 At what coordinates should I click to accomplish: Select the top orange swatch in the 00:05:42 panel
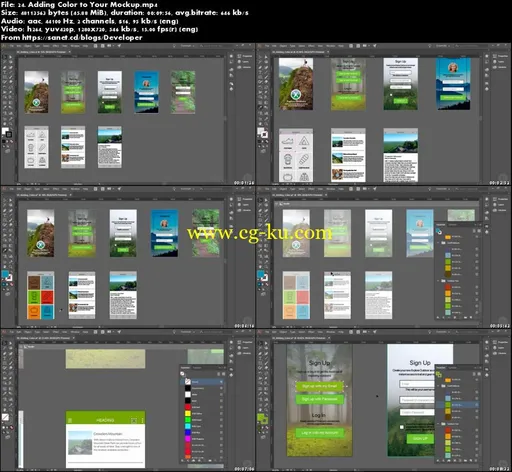(448, 237)
